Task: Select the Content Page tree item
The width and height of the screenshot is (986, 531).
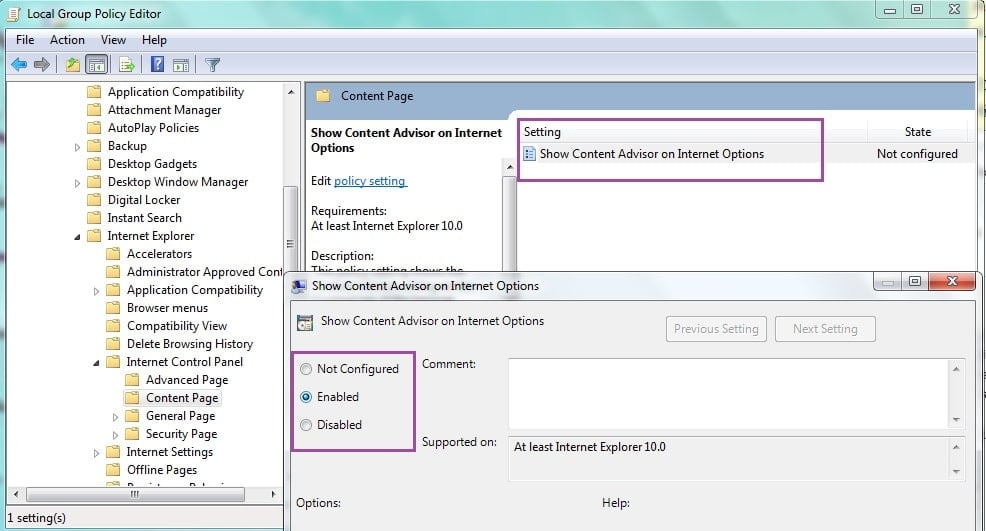Action: point(182,398)
